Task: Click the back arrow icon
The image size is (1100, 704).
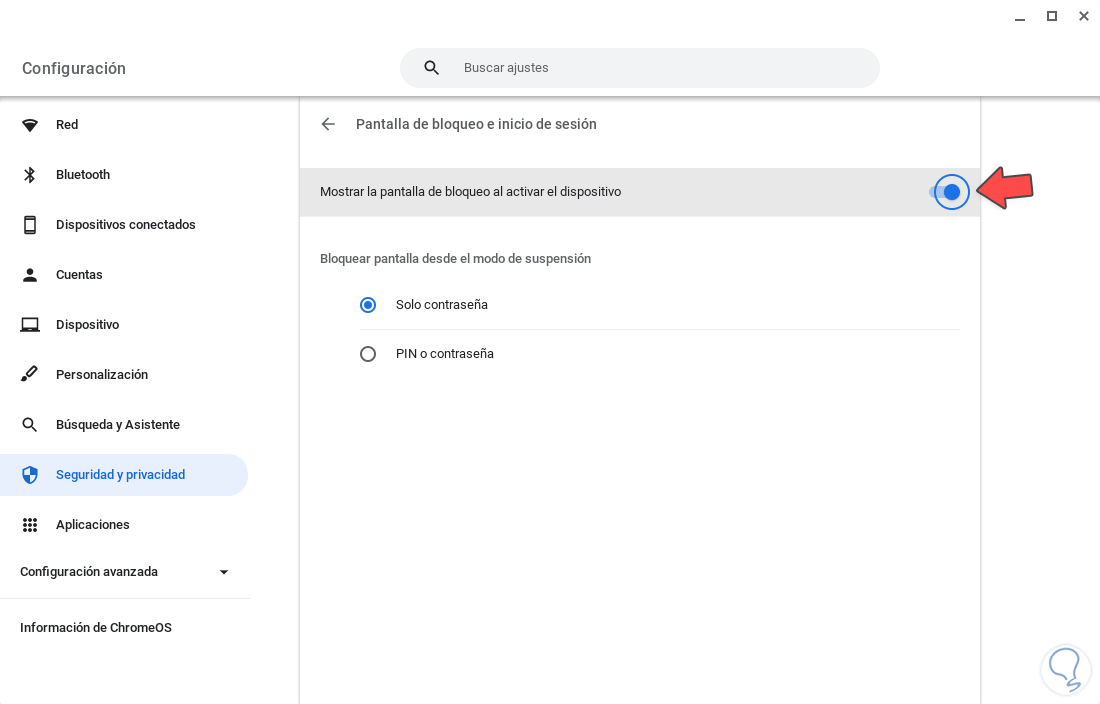Action: [328, 124]
